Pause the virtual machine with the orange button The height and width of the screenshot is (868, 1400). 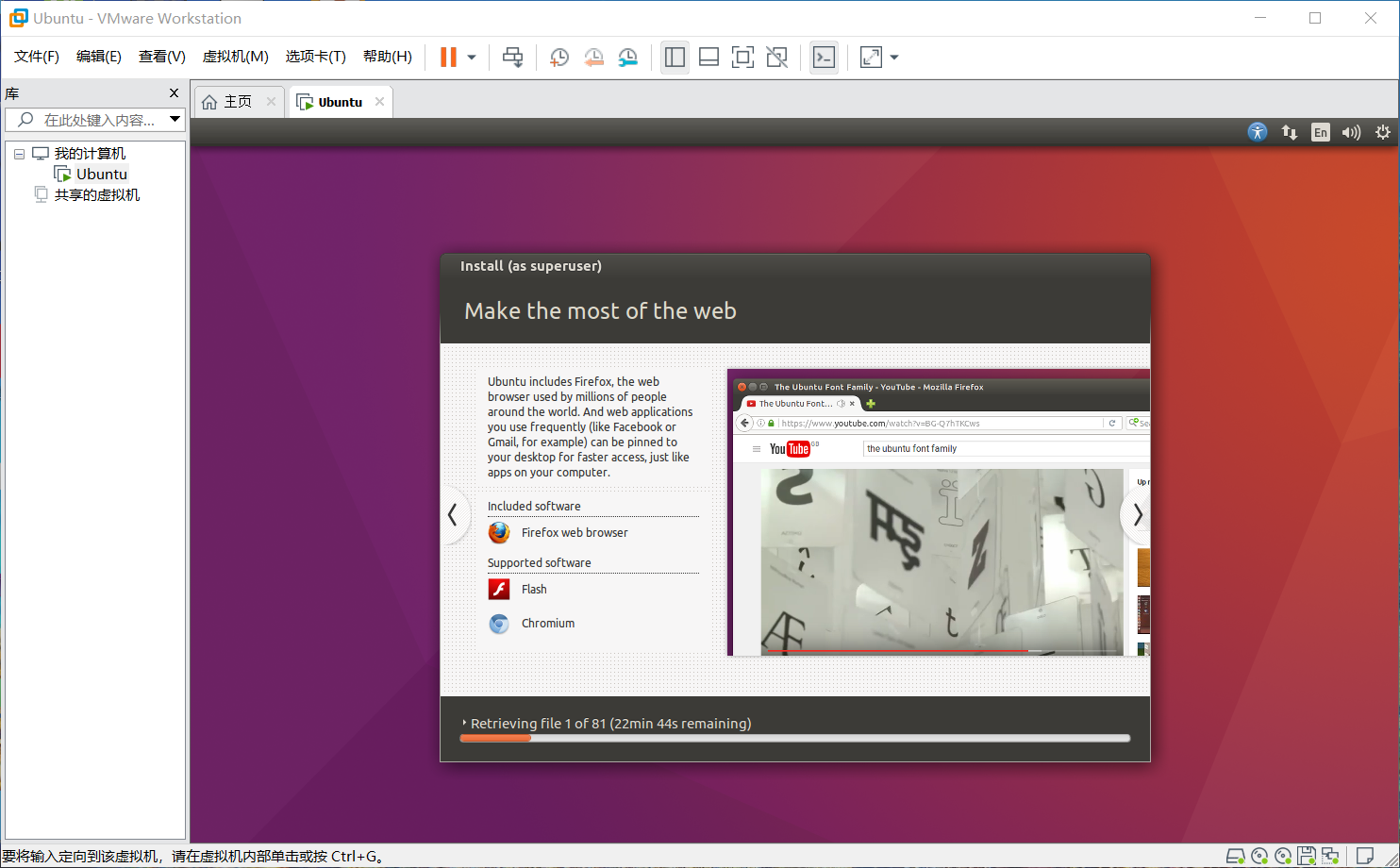(x=448, y=58)
